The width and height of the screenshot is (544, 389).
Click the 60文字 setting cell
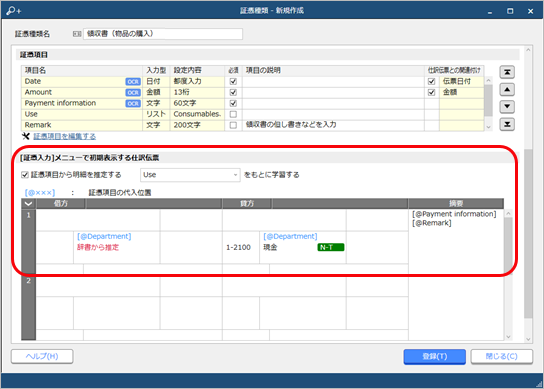pyautogui.click(x=197, y=103)
